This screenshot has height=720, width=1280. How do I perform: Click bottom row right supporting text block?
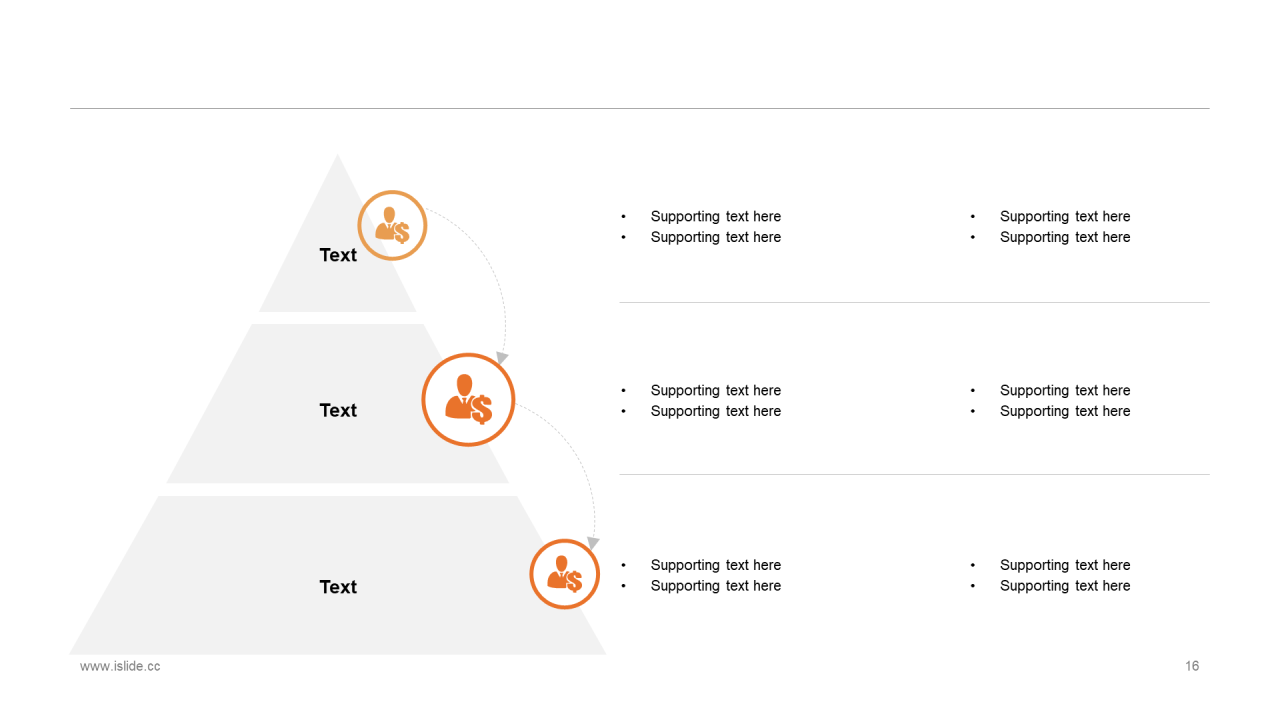coord(1064,575)
